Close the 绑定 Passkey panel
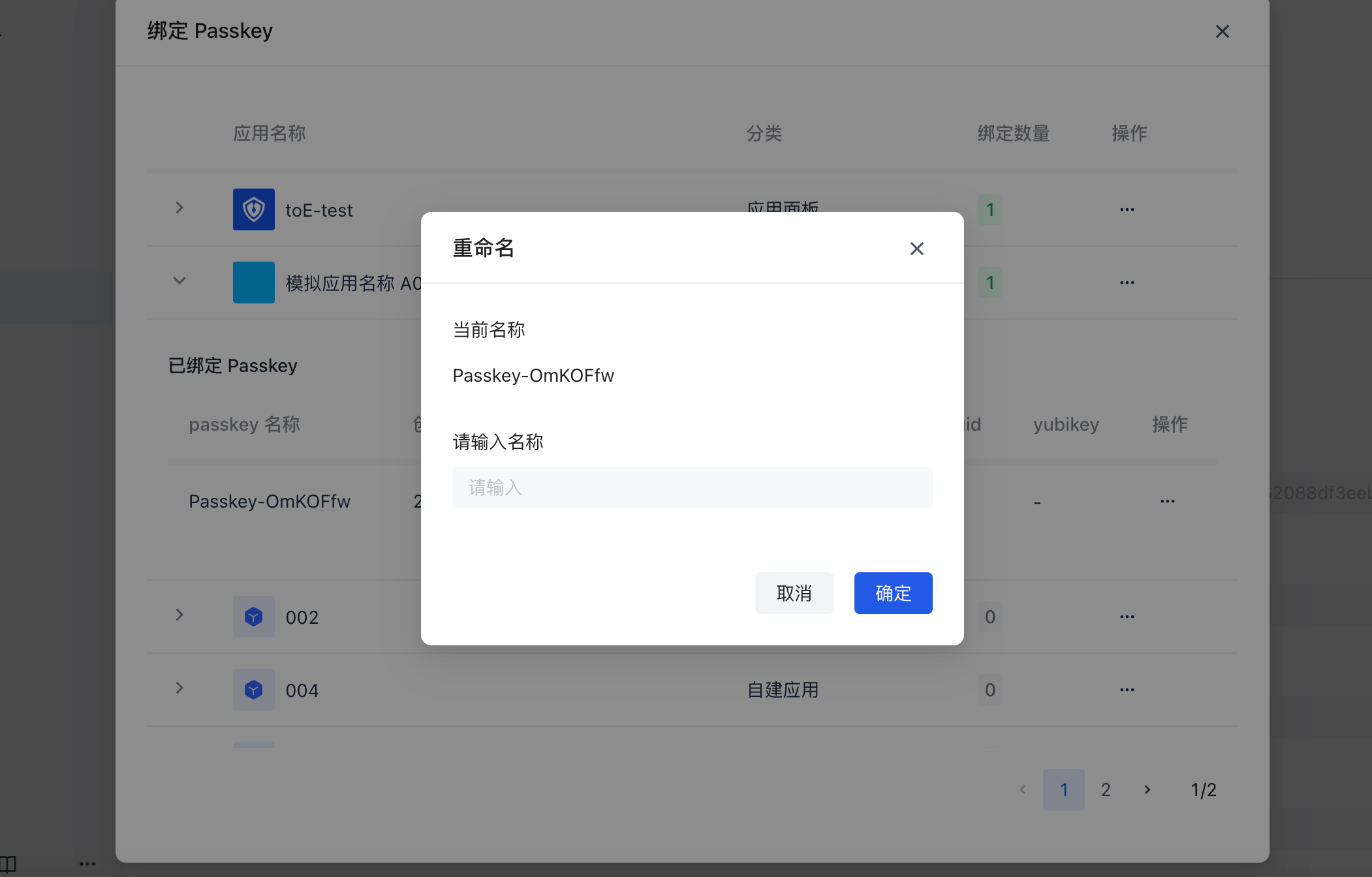 (1222, 31)
